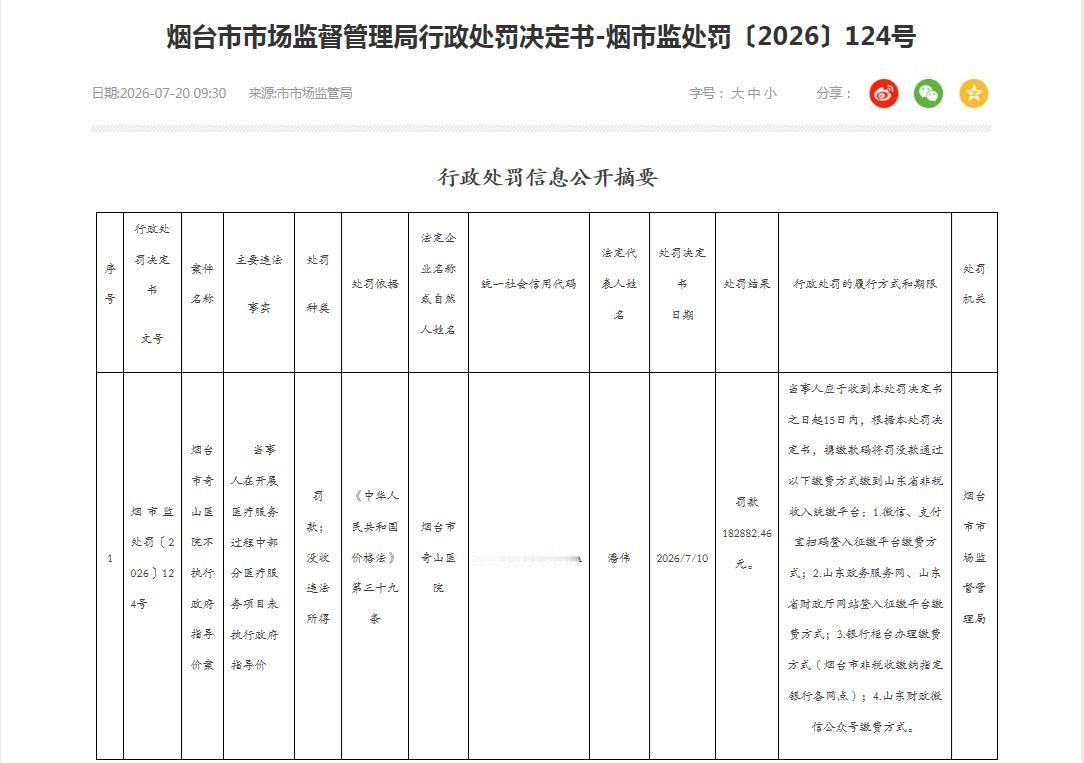Set font size to 大
The height and width of the screenshot is (763, 1084).
coord(737,93)
